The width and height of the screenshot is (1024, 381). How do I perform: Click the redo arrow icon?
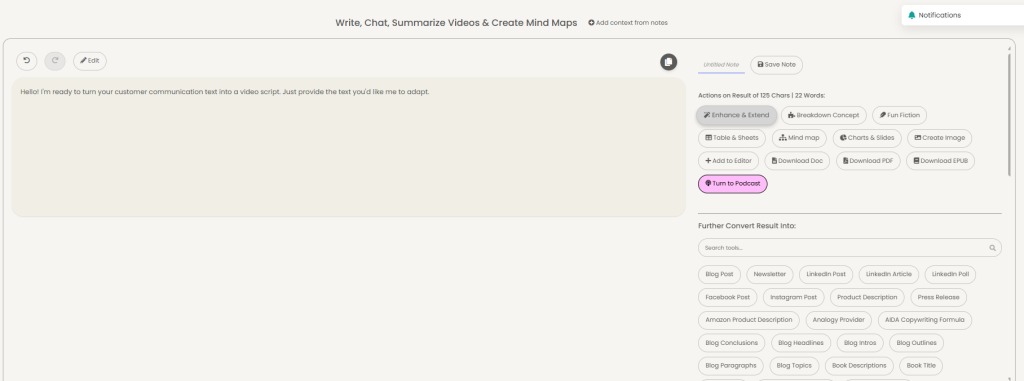pyautogui.click(x=55, y=61)
